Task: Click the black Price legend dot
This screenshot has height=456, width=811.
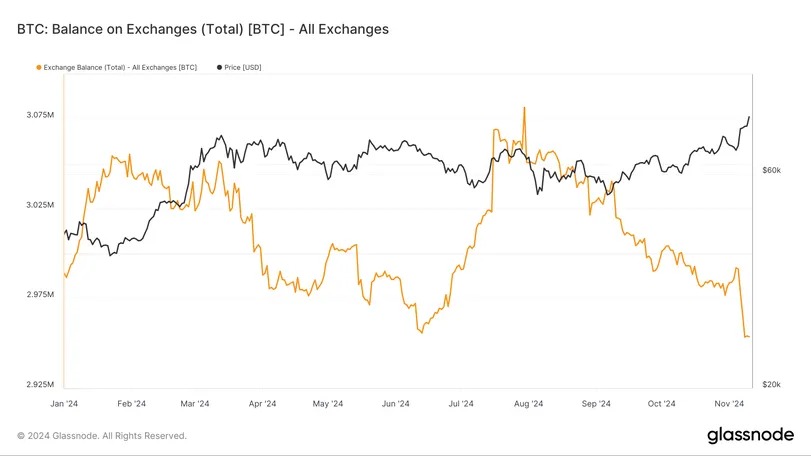Action: click(x=219, y=67)
